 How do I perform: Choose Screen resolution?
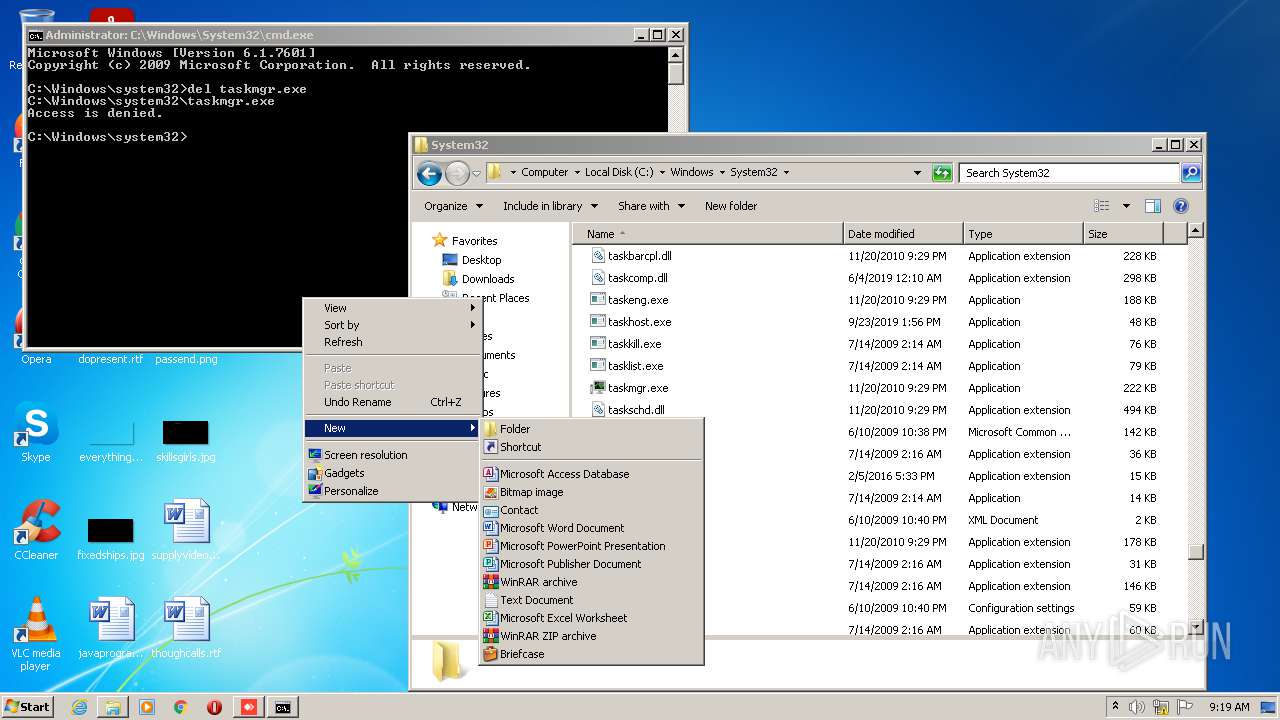click(x=393, y=455)
